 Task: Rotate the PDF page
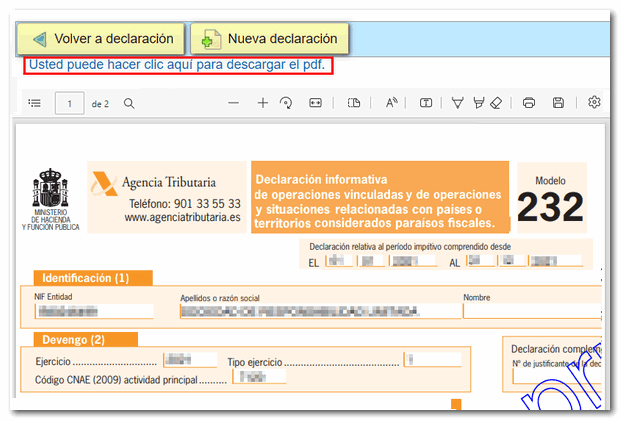(x=286, y=103)
